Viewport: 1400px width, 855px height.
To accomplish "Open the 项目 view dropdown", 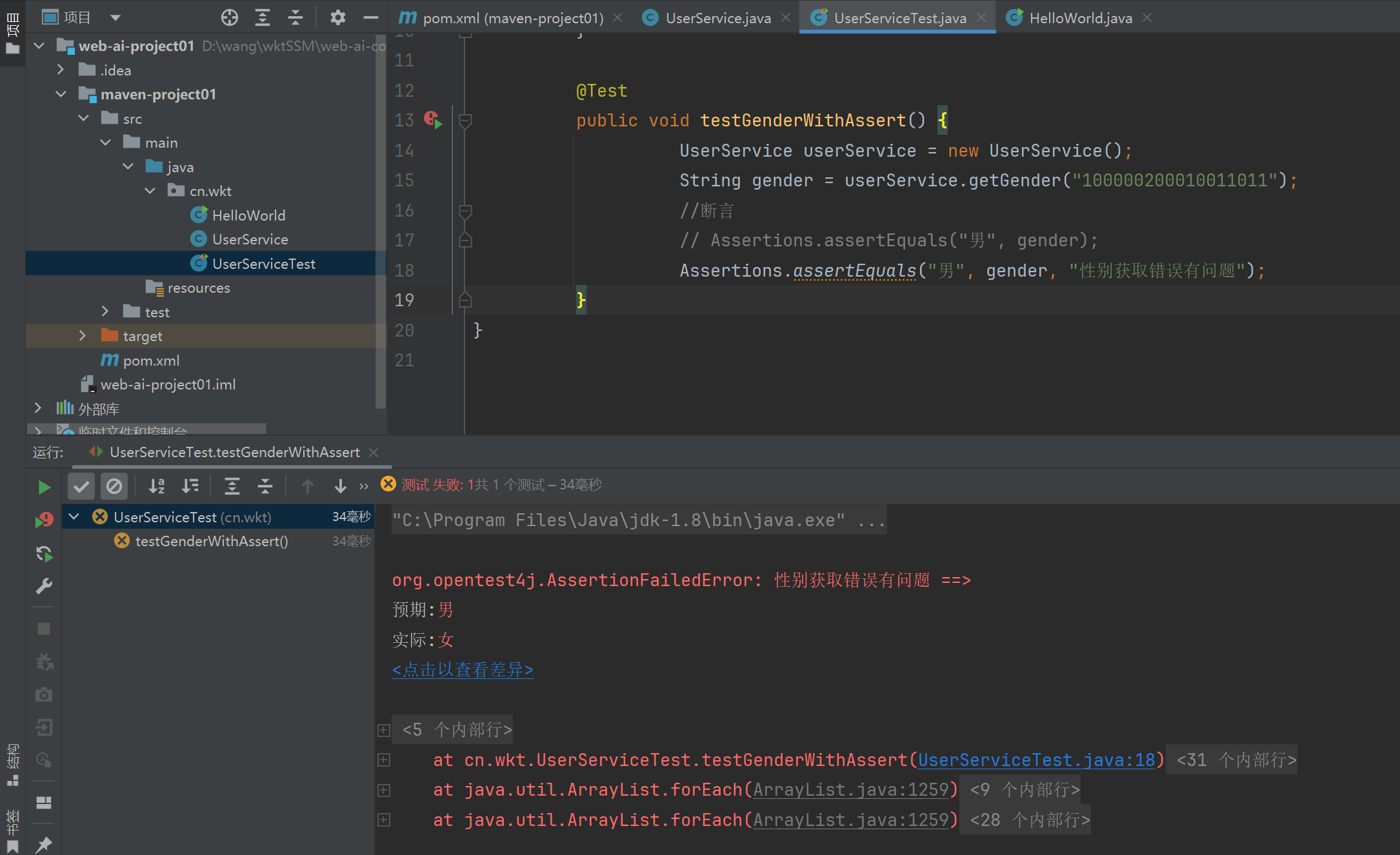I will pos(115,17).
